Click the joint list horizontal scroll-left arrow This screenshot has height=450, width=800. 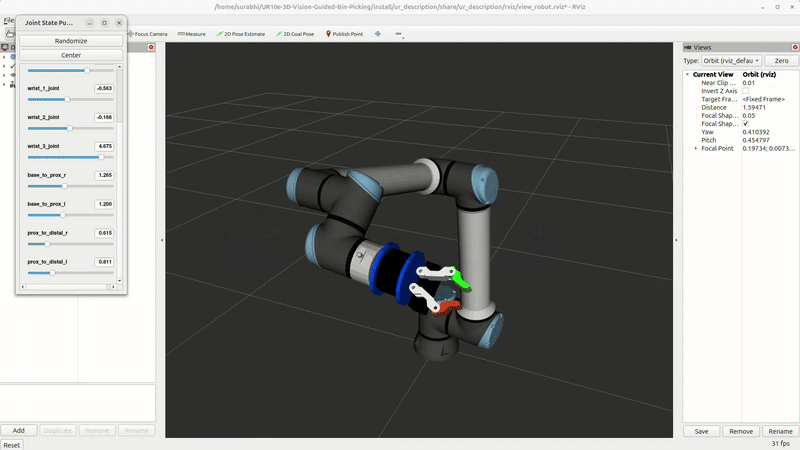pyautogui.click(x=22, y=287)
